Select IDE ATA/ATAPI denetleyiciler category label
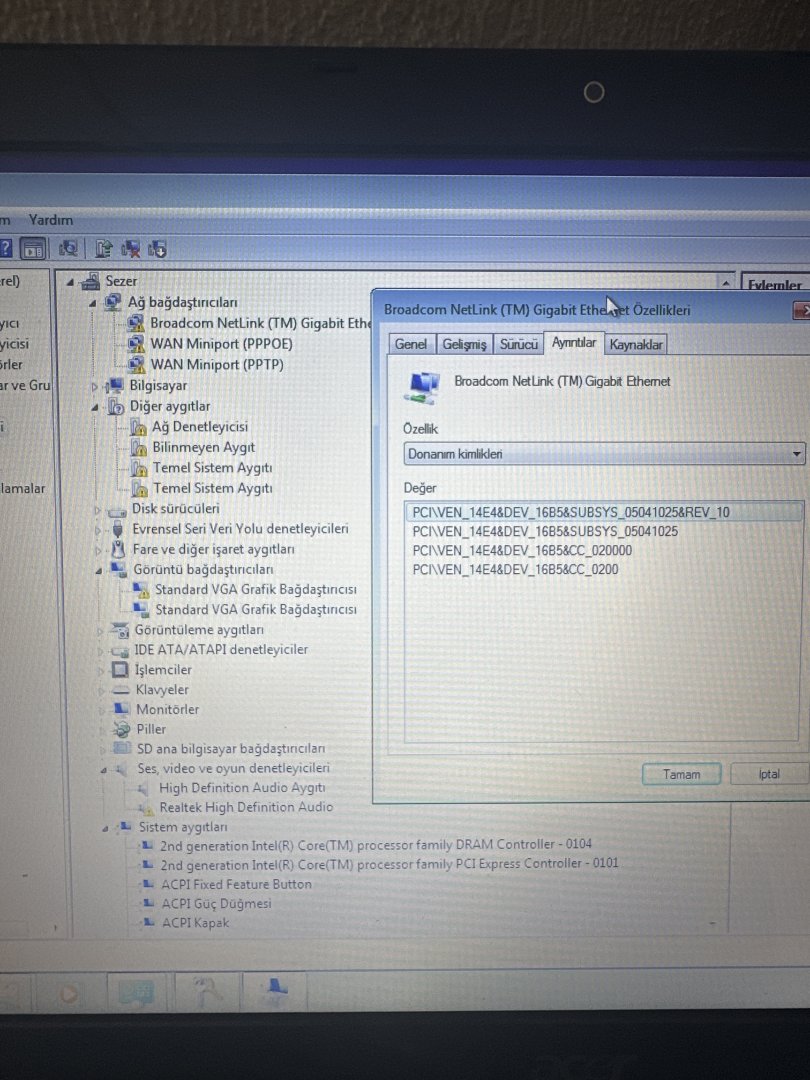 click(221, 650)
